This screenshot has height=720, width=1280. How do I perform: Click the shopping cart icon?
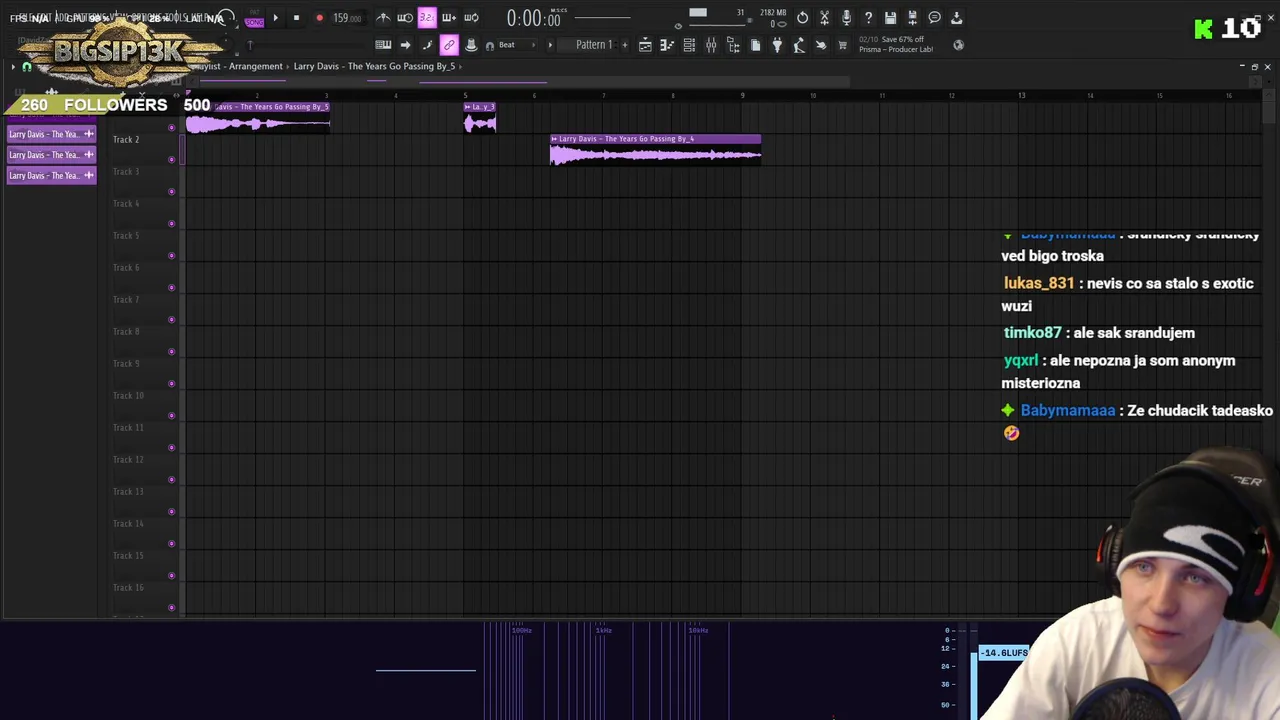coord(843,45)
